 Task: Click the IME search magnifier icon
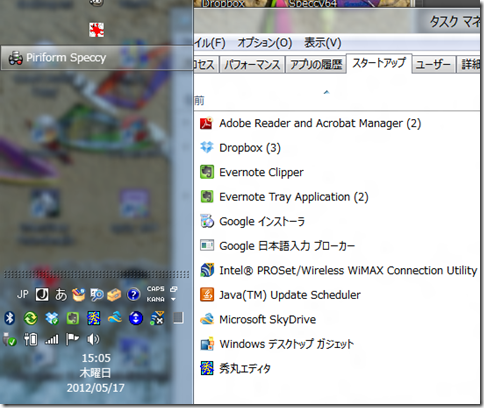click(97, 295)
